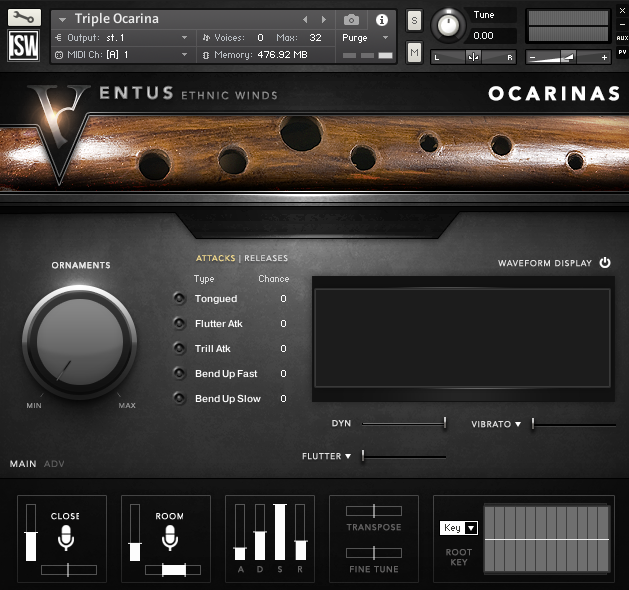This screenshot has width=629, height=590.
Task: Solo the instrument with S button
Action: (414, 20)
